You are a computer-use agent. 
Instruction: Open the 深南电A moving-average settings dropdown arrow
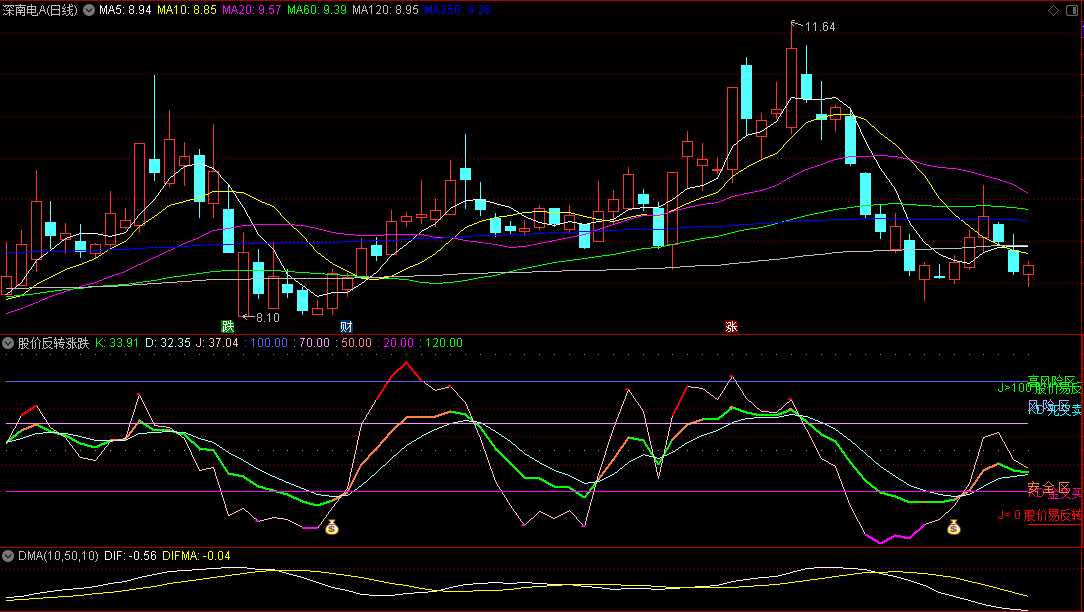[89, 10]
